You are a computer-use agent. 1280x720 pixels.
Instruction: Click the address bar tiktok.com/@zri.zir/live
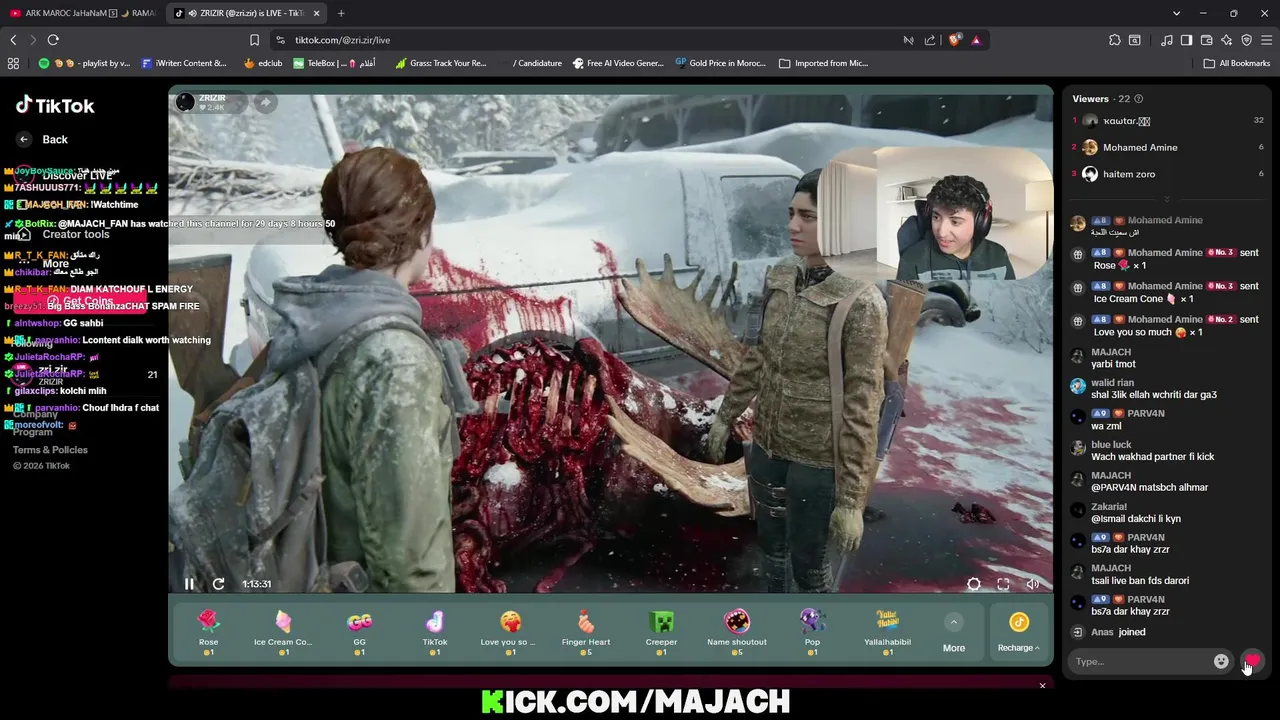343,40
